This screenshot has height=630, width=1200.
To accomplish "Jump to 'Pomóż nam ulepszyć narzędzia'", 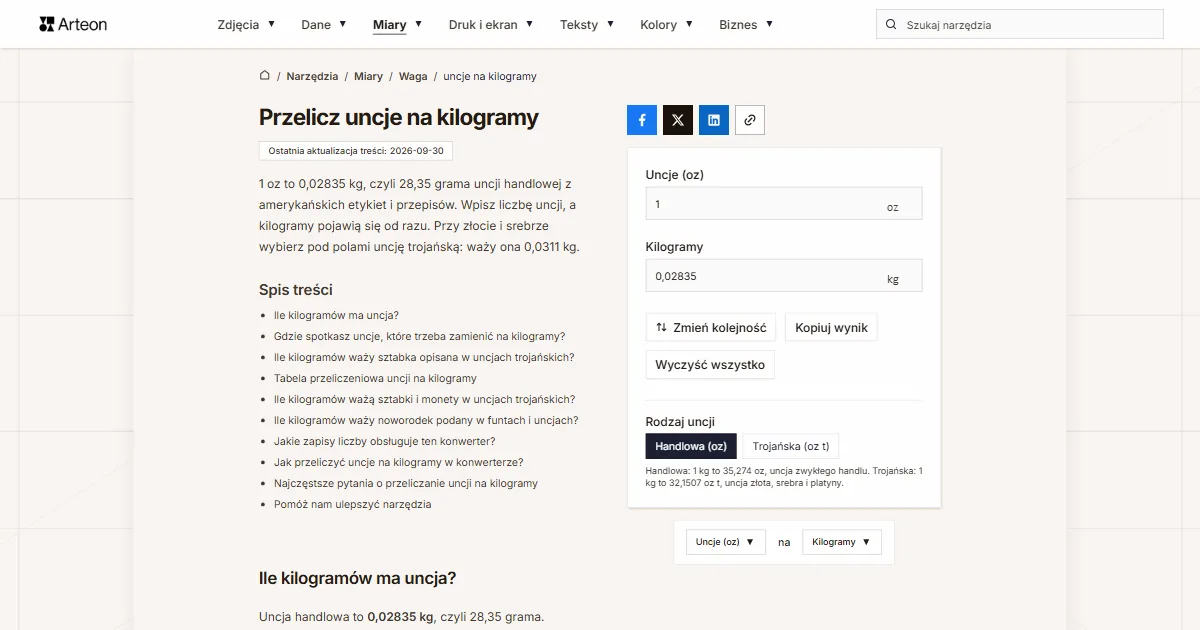I will pyautogui.click(x=353, y=504).
